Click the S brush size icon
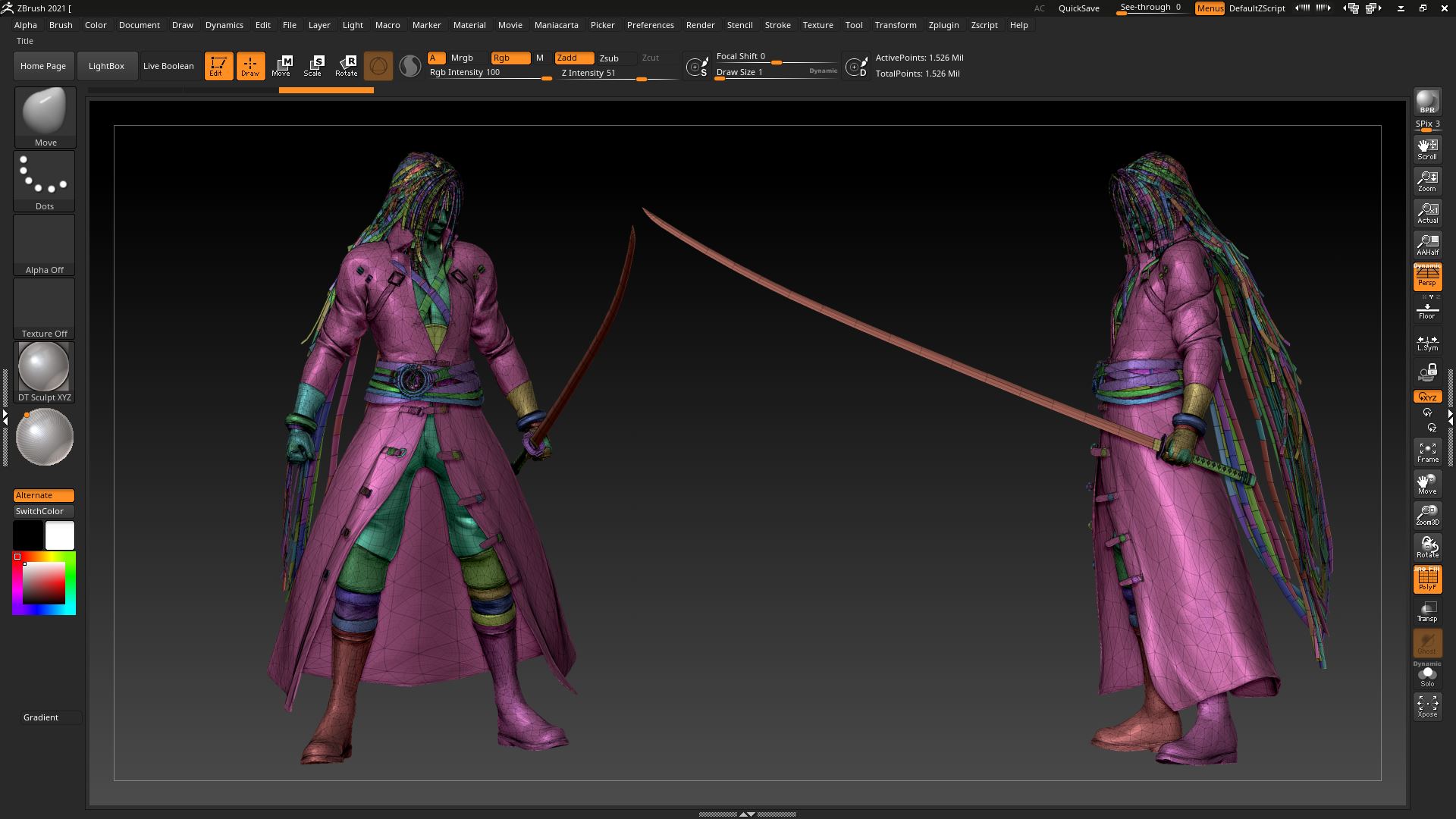Image resolution: width=1456 pixels, height=819 pixels. (697, 67)
